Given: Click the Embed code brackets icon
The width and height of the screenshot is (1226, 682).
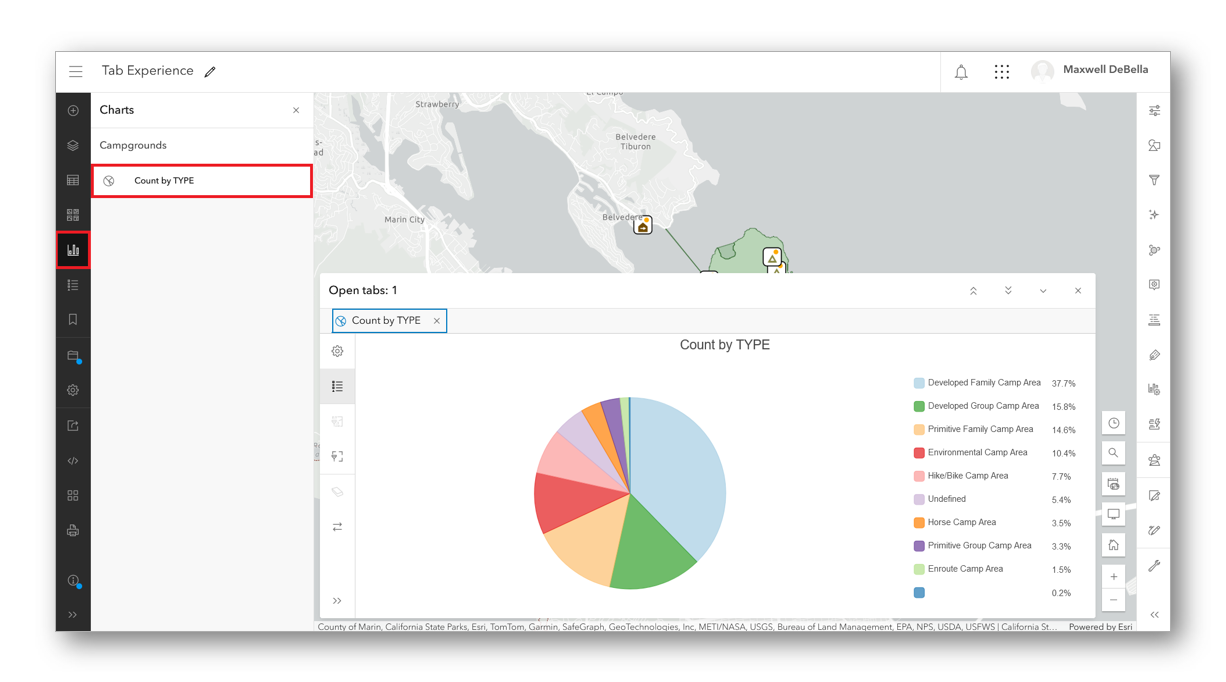Looking at the screenshot, I should [73, 461].
